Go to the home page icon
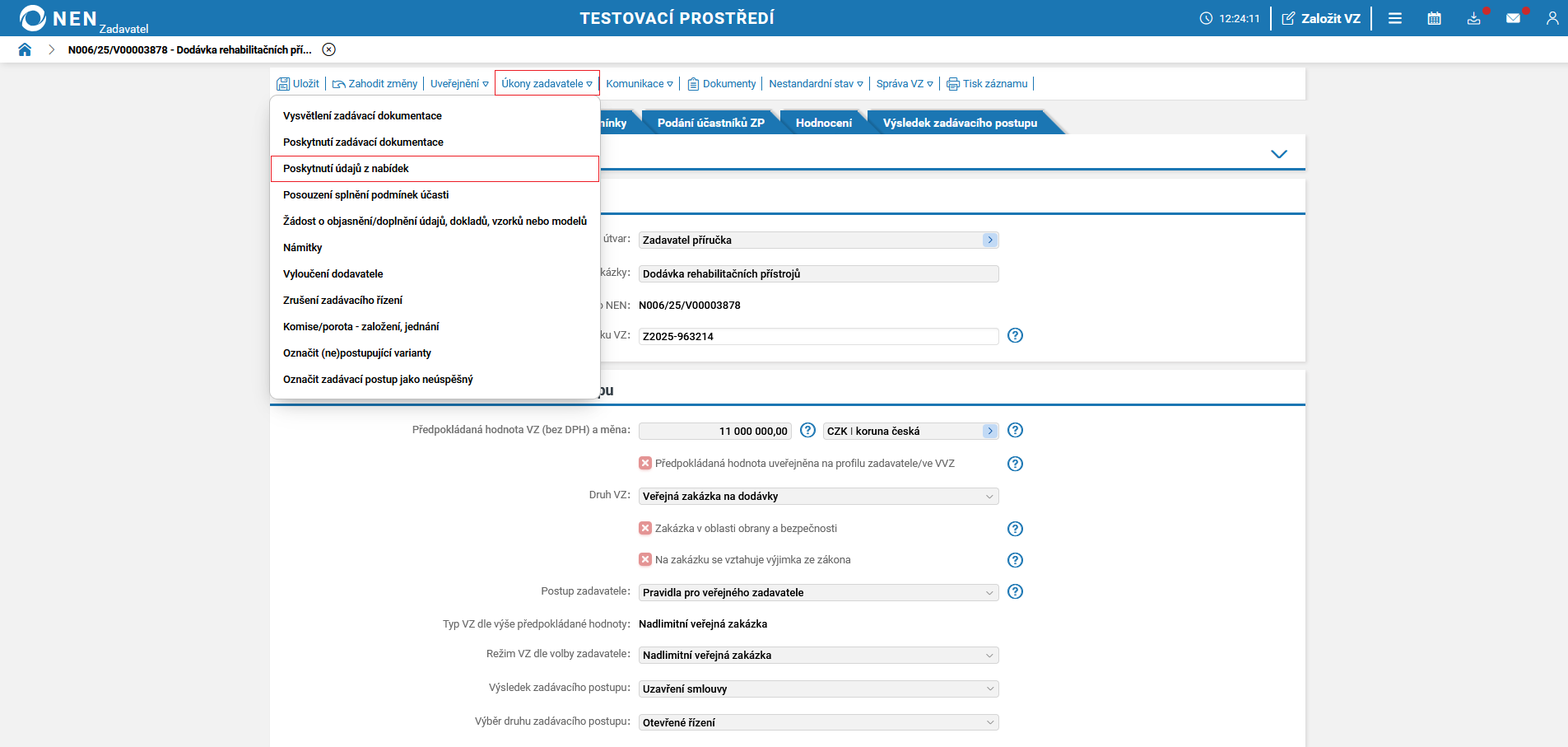 tap(25, 49)
